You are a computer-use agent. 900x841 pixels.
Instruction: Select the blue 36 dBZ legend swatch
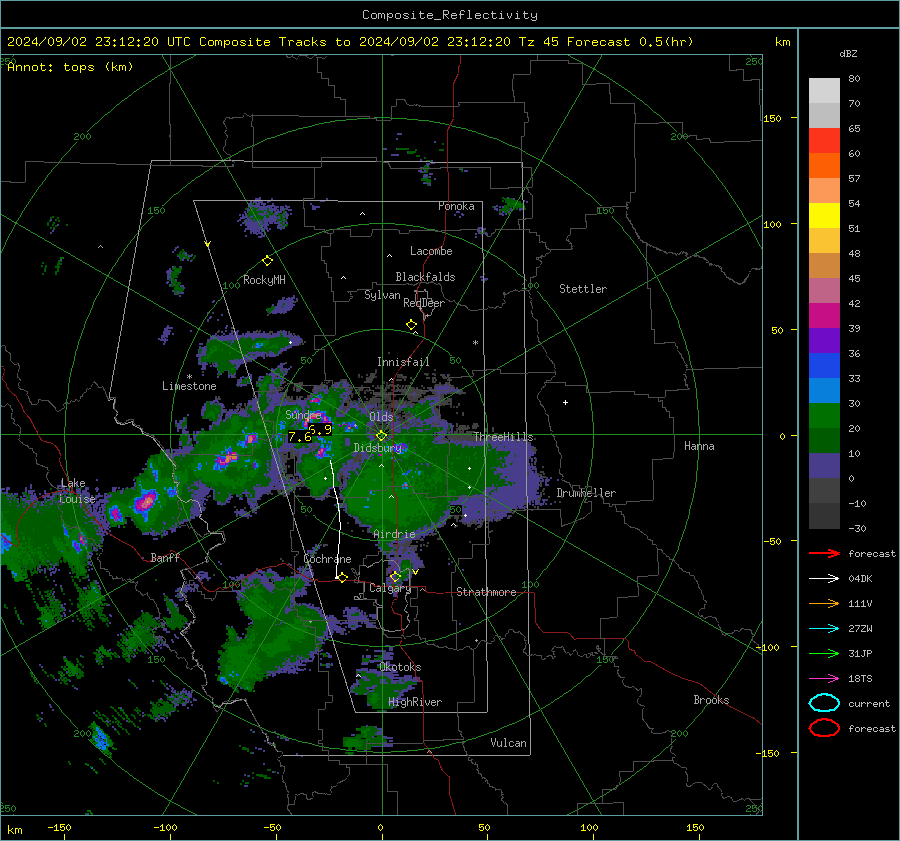pos(824,365)
